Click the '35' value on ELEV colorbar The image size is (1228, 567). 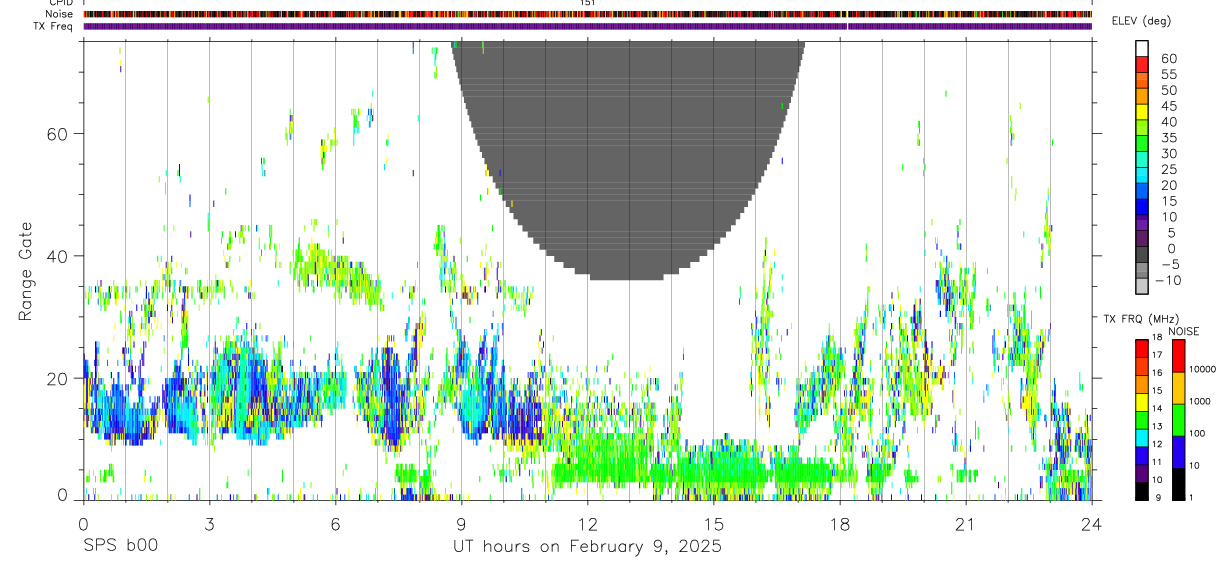tap(1168, 138)
